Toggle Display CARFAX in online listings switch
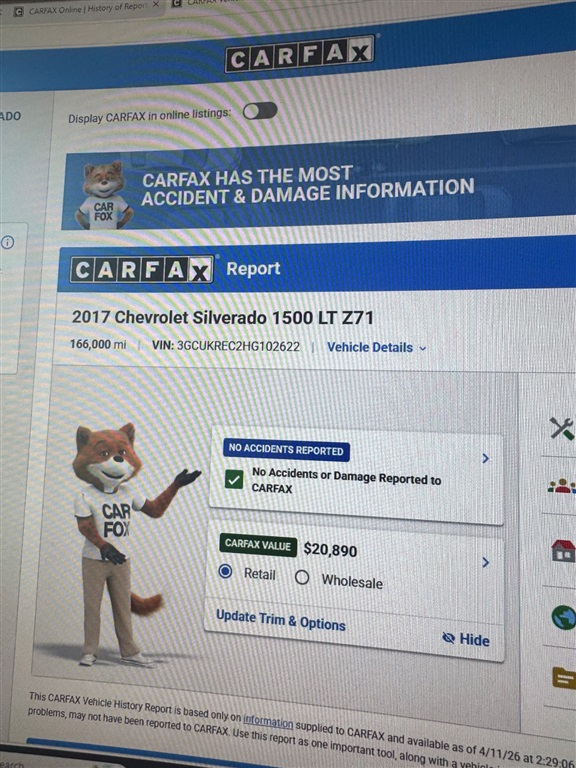576x768 pixels. coord(260,111)
